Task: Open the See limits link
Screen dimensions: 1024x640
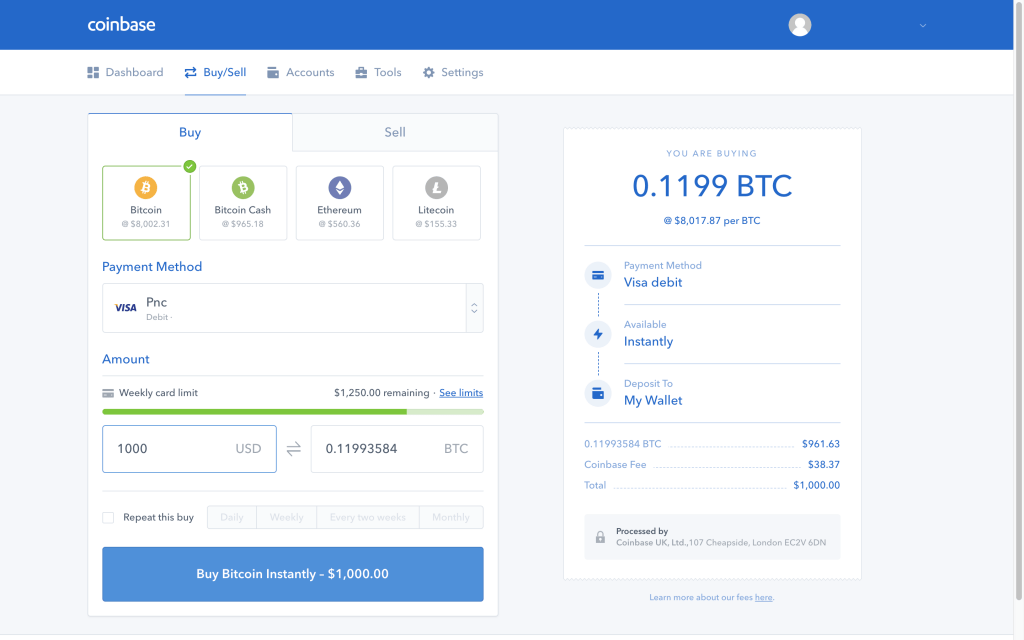Action: click(461, 393)
